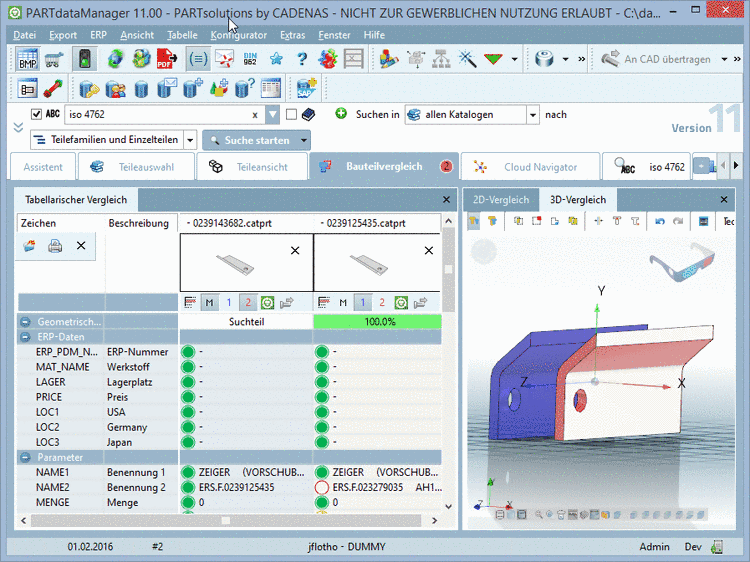Click the horizontal scrollbar of comparison table
Screen dimensions: 750x562
pyautogui.click(x=225, y=520)
